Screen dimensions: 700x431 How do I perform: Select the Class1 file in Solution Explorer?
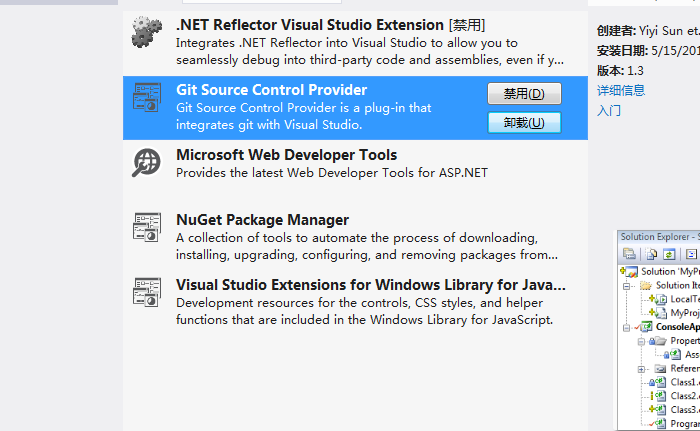tap(685, 382)
